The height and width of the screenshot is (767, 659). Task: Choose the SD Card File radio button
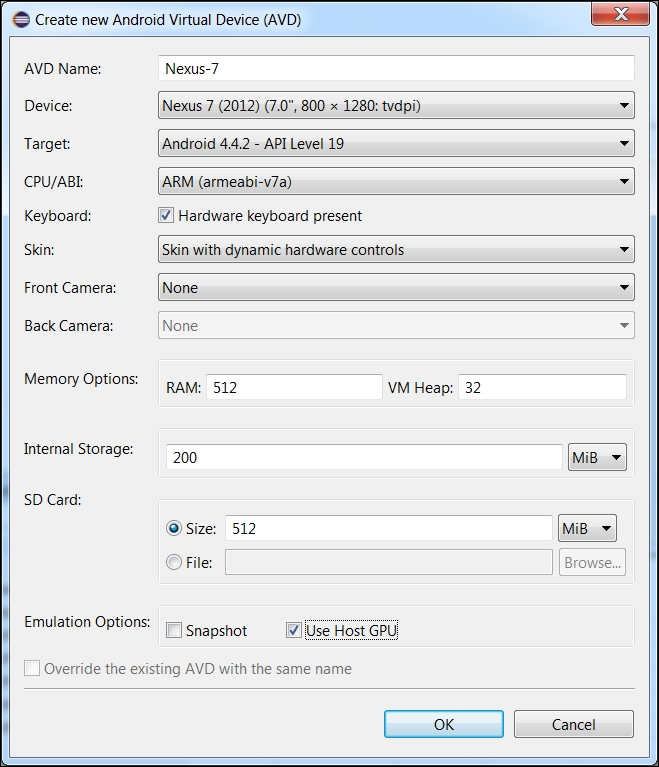point(174,562)
